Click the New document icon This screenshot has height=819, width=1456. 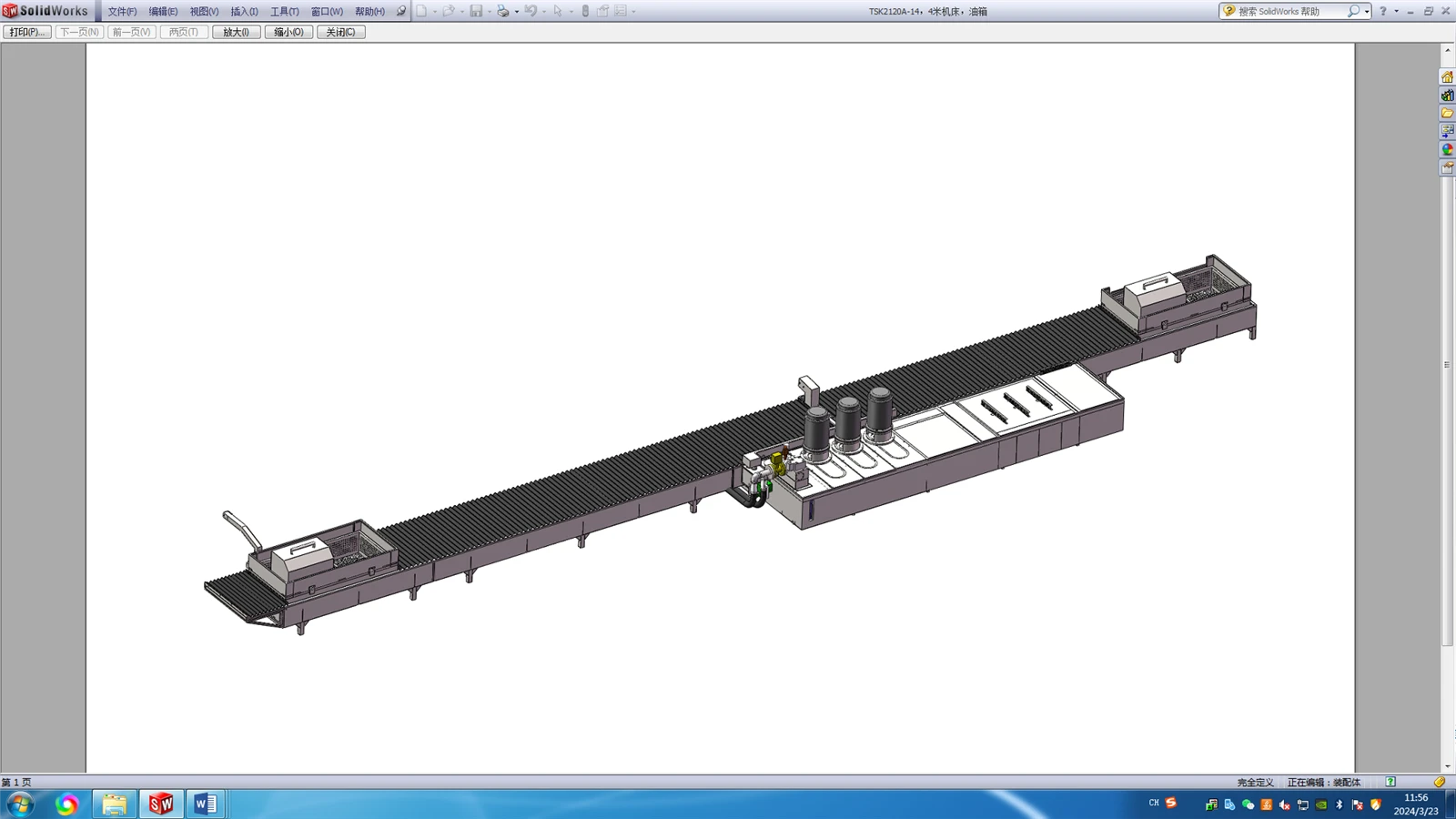[x=421, y=11]
